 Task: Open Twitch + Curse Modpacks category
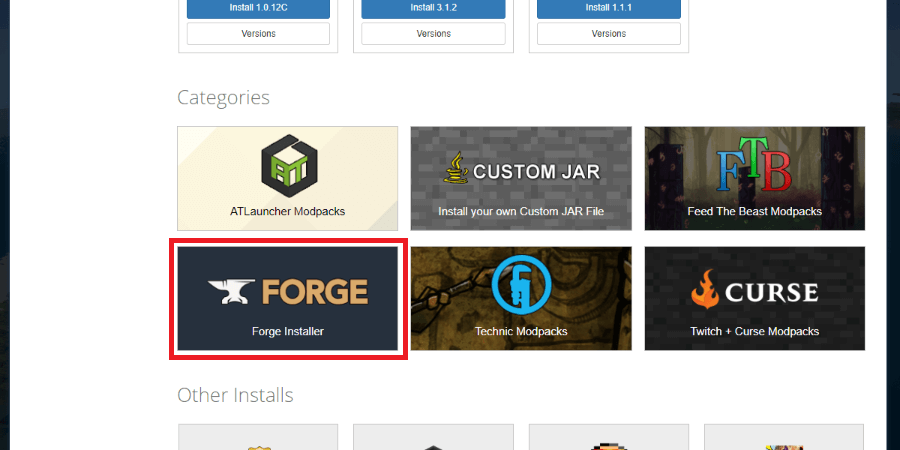755,298
